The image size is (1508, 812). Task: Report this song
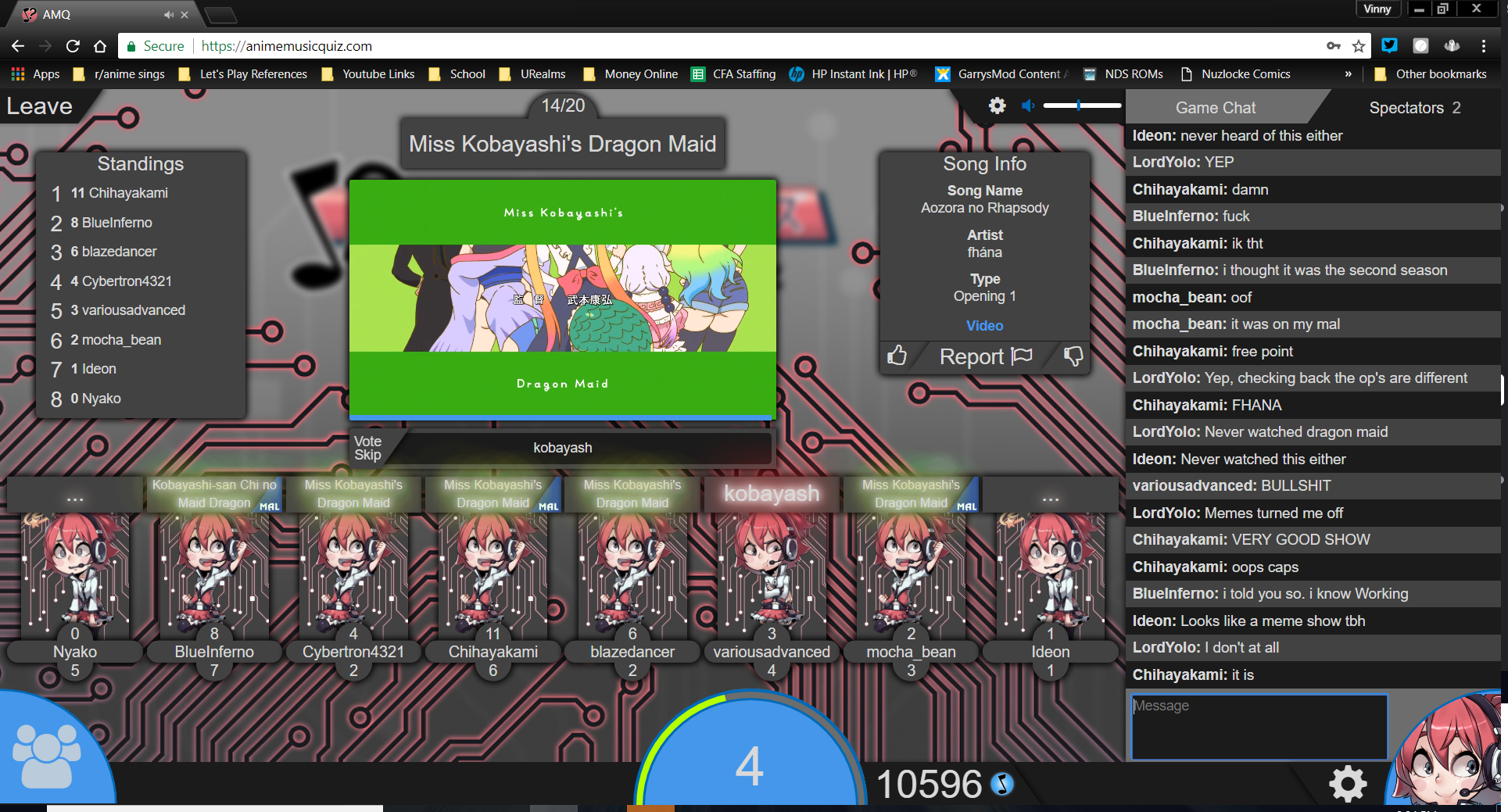[986, 356]
